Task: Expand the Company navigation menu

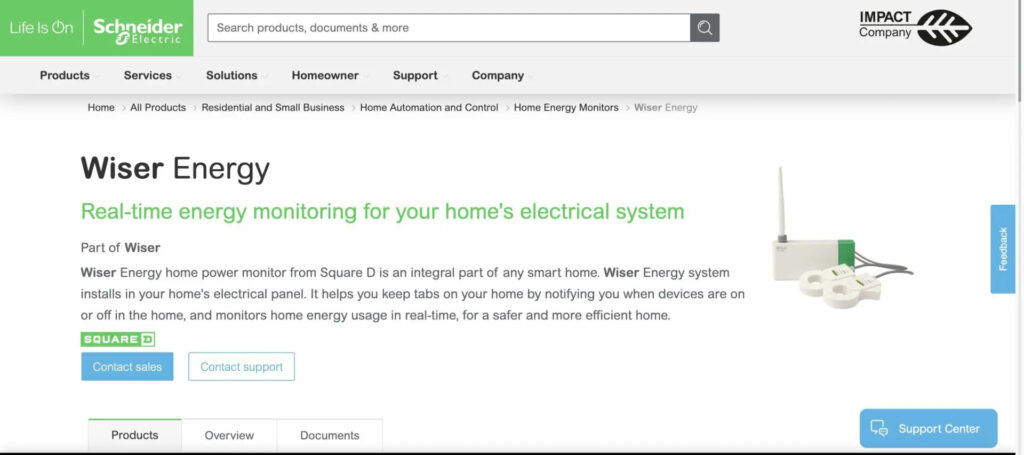Action: point(502,75)
